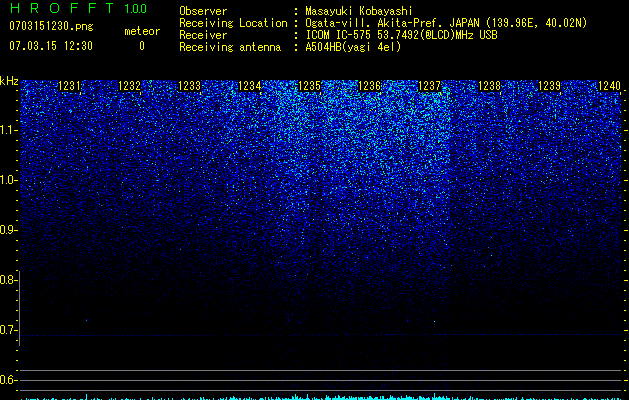This screenshot has height=400, width=629.
Task: Click the 1235 time marker
Action: point(309,86)
